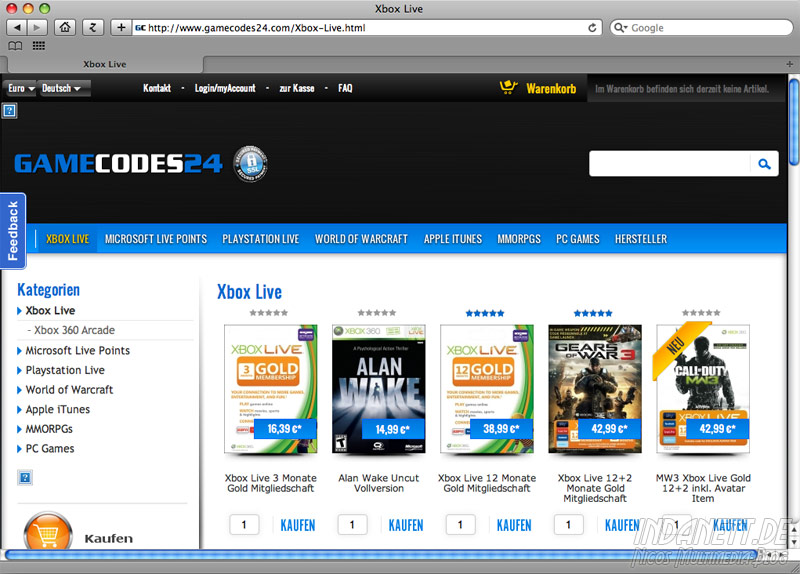Click the Google search magnifier icon

619,28
